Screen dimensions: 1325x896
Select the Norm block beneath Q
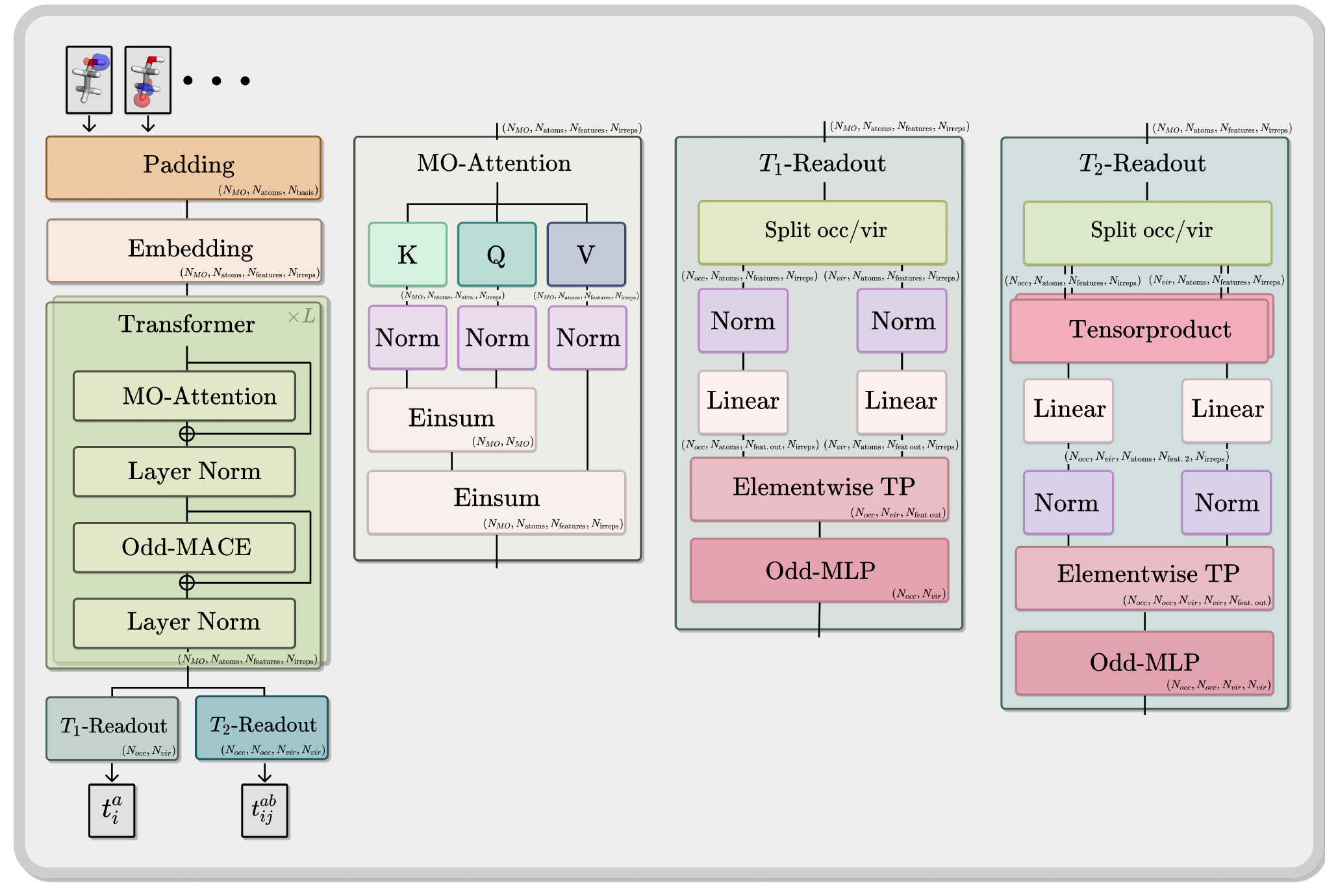point(497,338)
